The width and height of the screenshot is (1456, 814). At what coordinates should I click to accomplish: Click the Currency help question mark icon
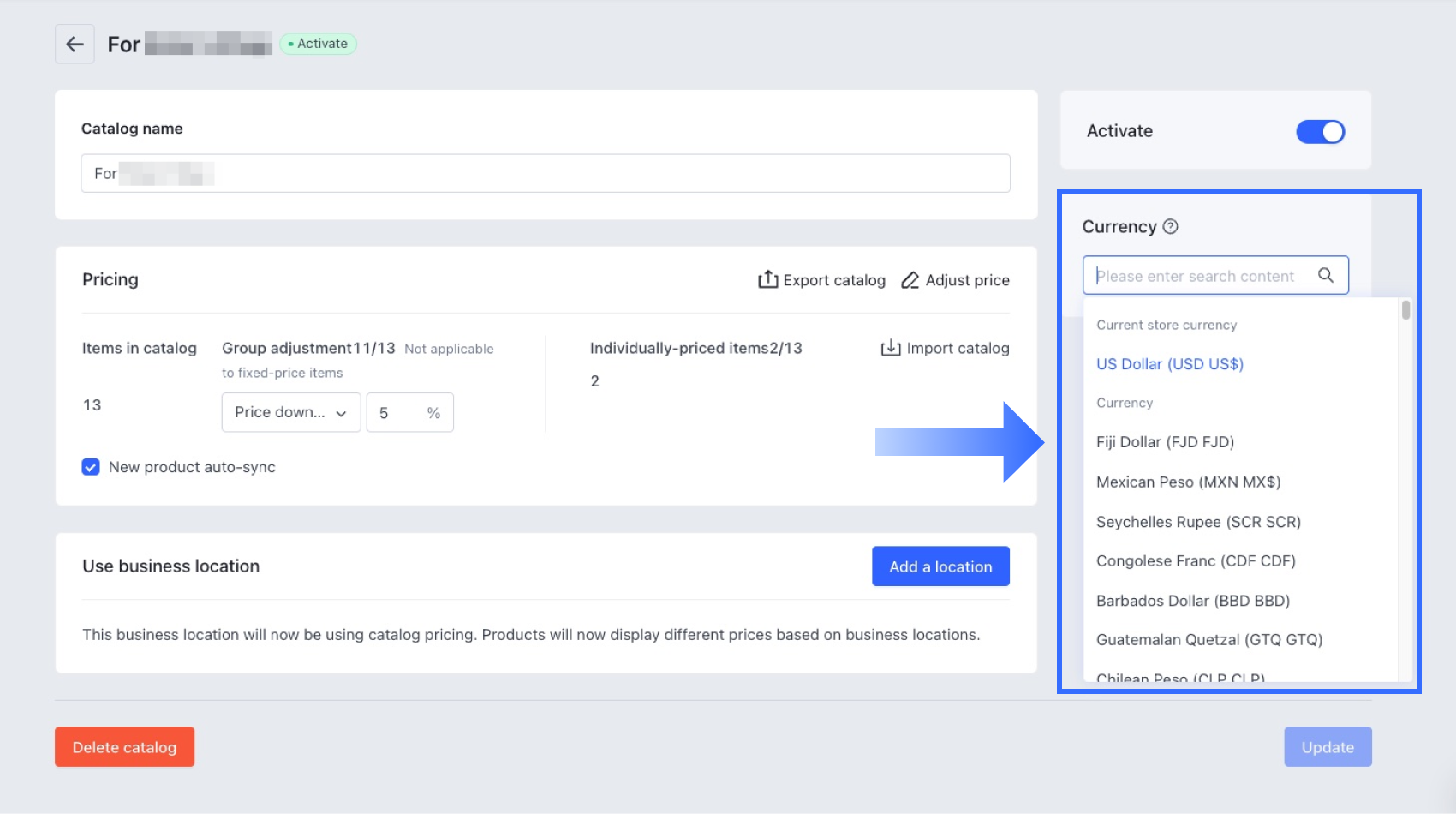1170,226
